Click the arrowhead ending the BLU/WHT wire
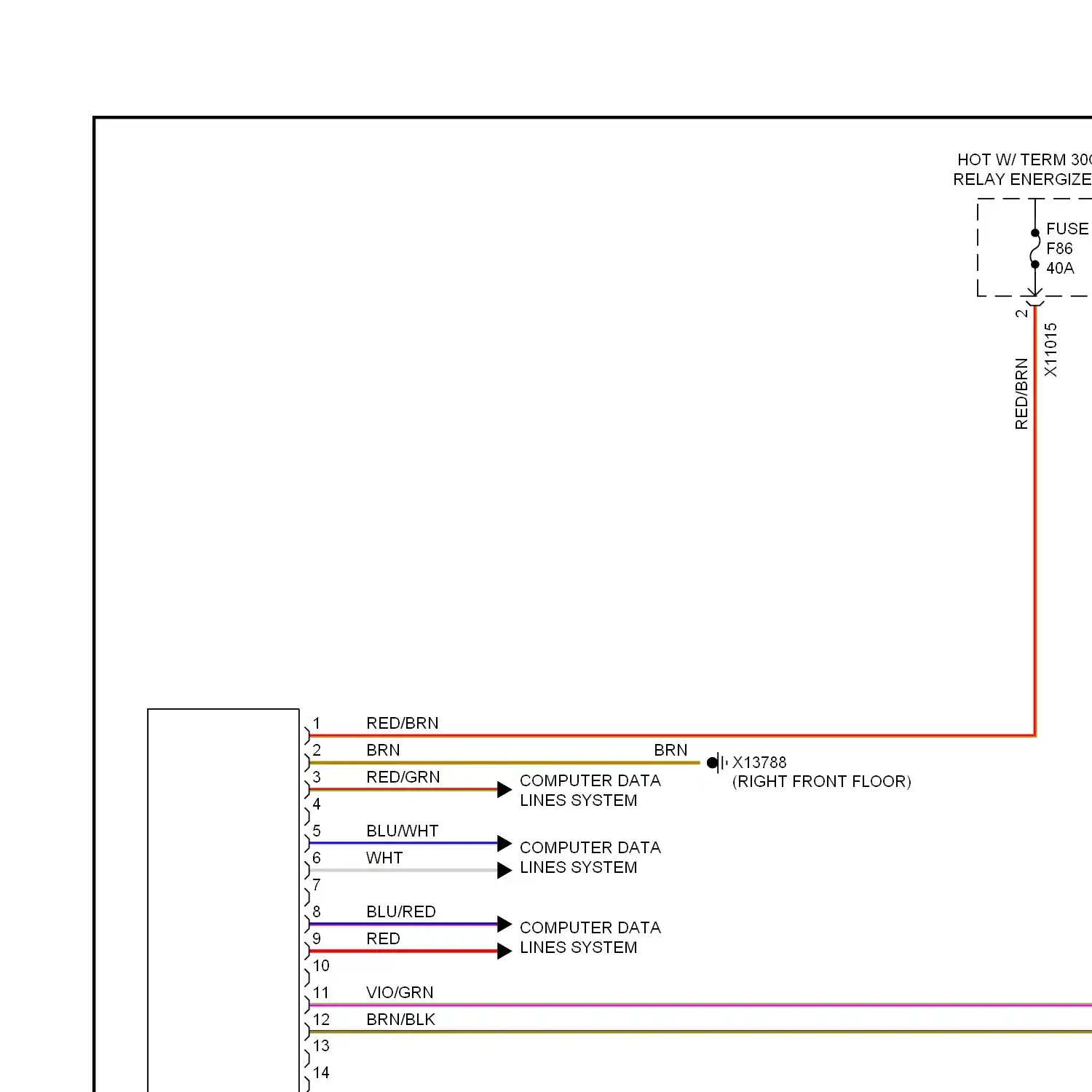 (x=505, y=844)
